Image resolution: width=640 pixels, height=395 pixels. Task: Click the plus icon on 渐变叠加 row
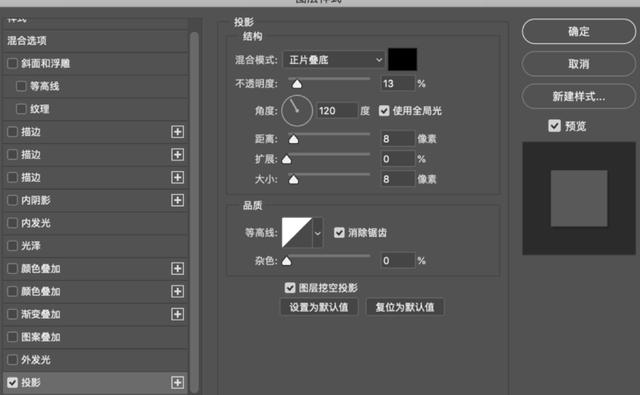(177, 314)
